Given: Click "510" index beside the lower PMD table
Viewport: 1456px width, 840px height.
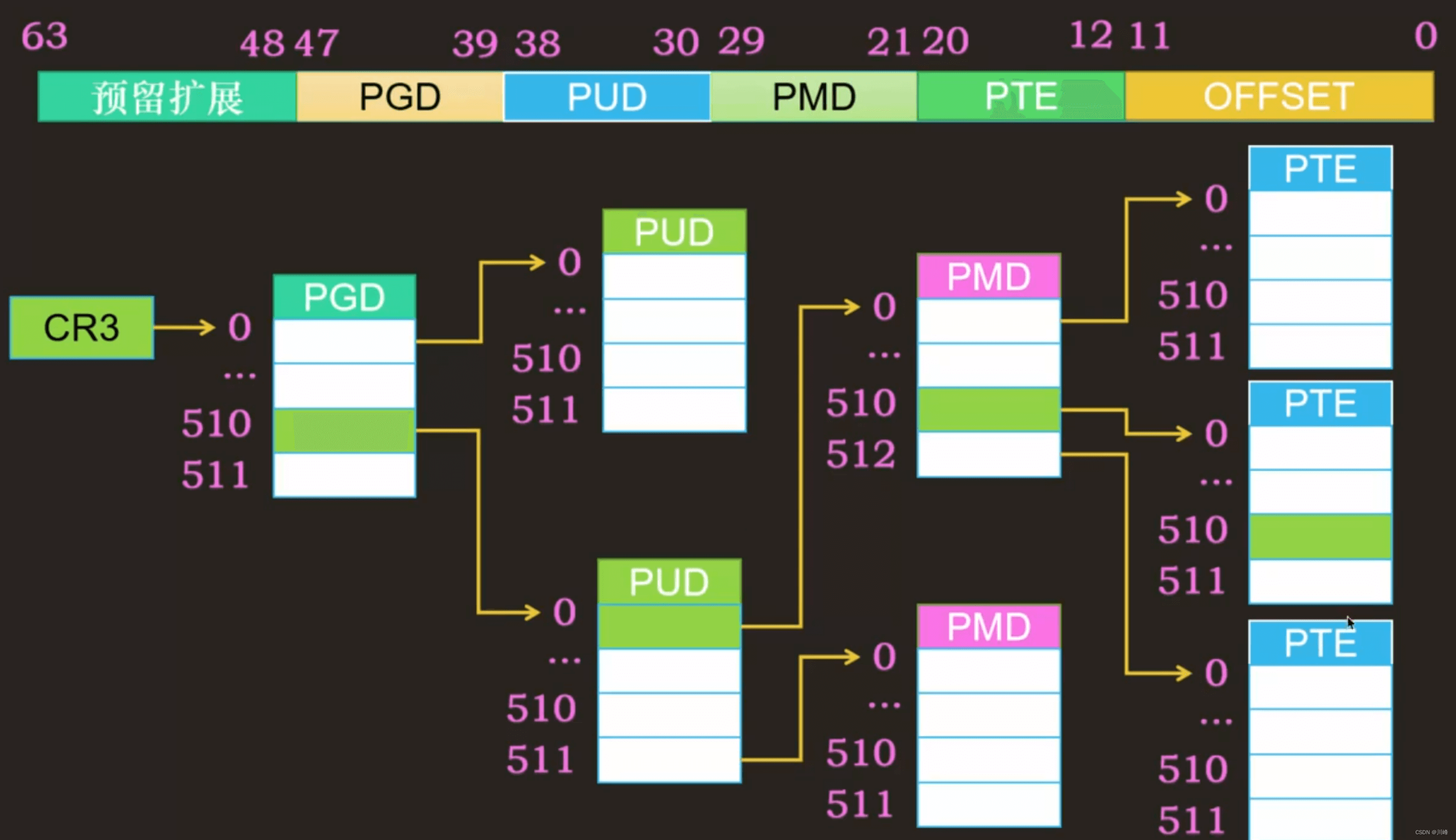Looking at the screenshot, I should point(861,753).
